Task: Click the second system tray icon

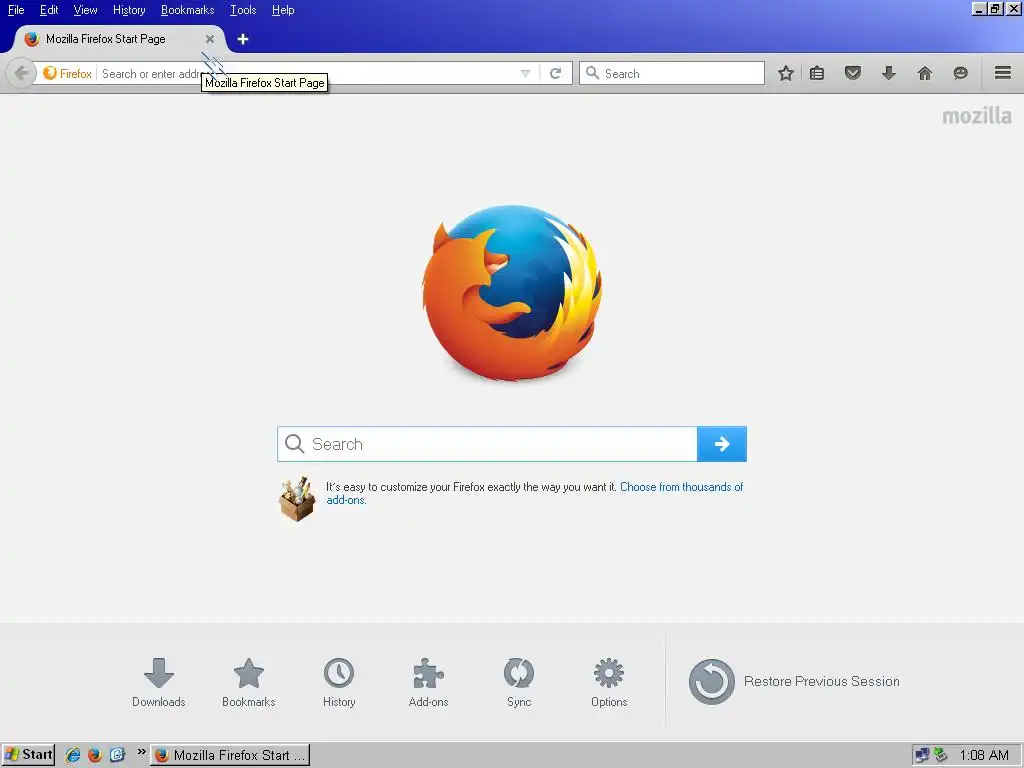Action: point(940,755)
